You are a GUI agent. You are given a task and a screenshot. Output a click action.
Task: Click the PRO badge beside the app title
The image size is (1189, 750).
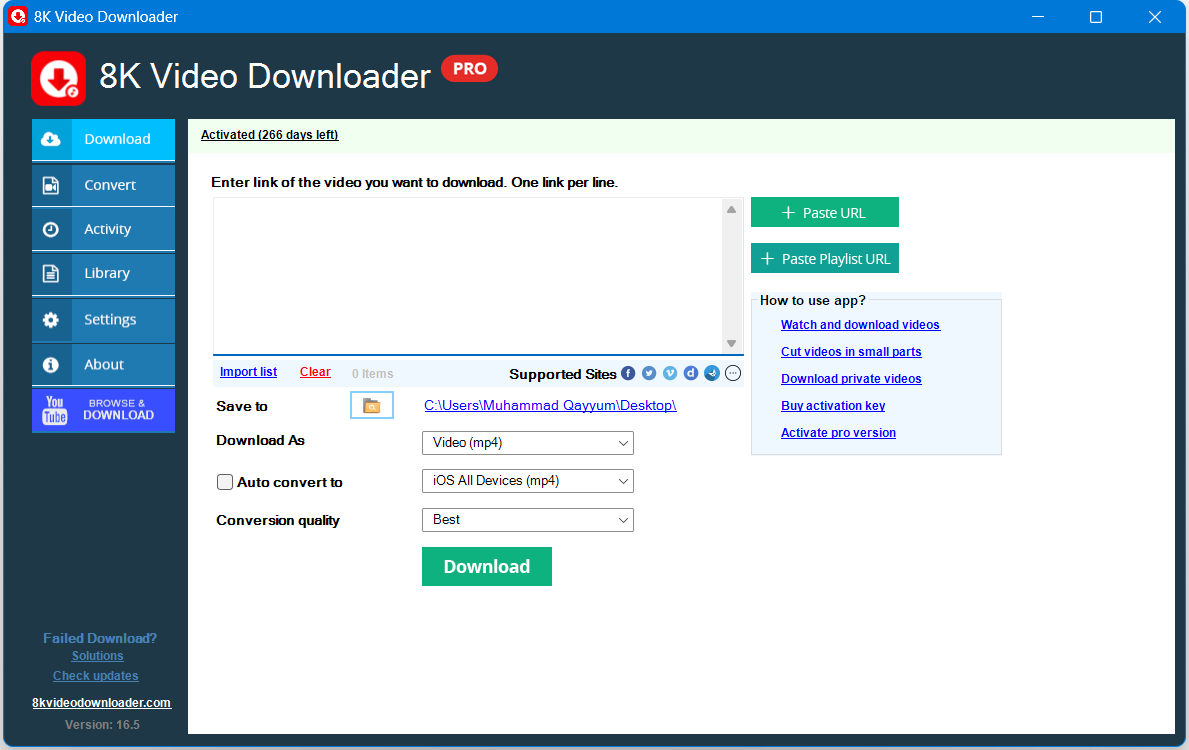[x=469, y=68]
